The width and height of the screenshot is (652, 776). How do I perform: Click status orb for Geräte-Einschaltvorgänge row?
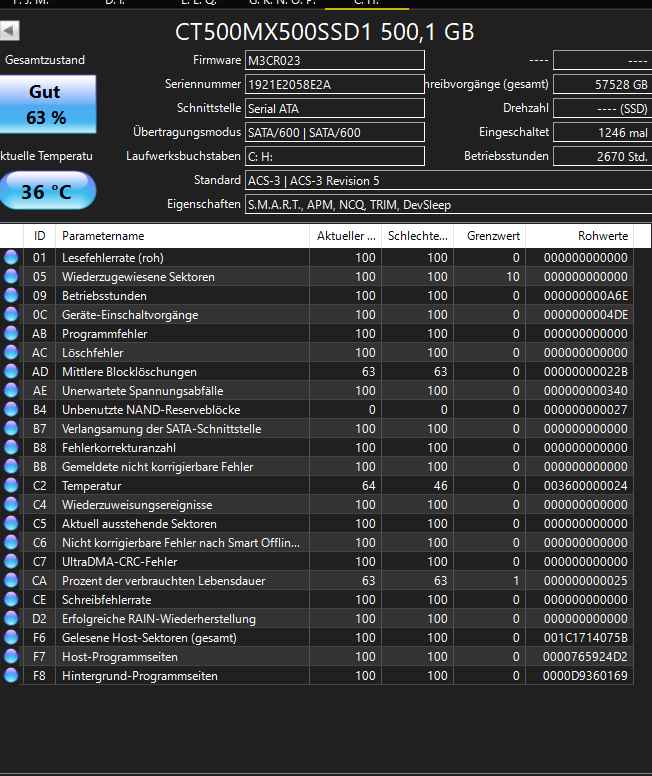coord(11,314)
